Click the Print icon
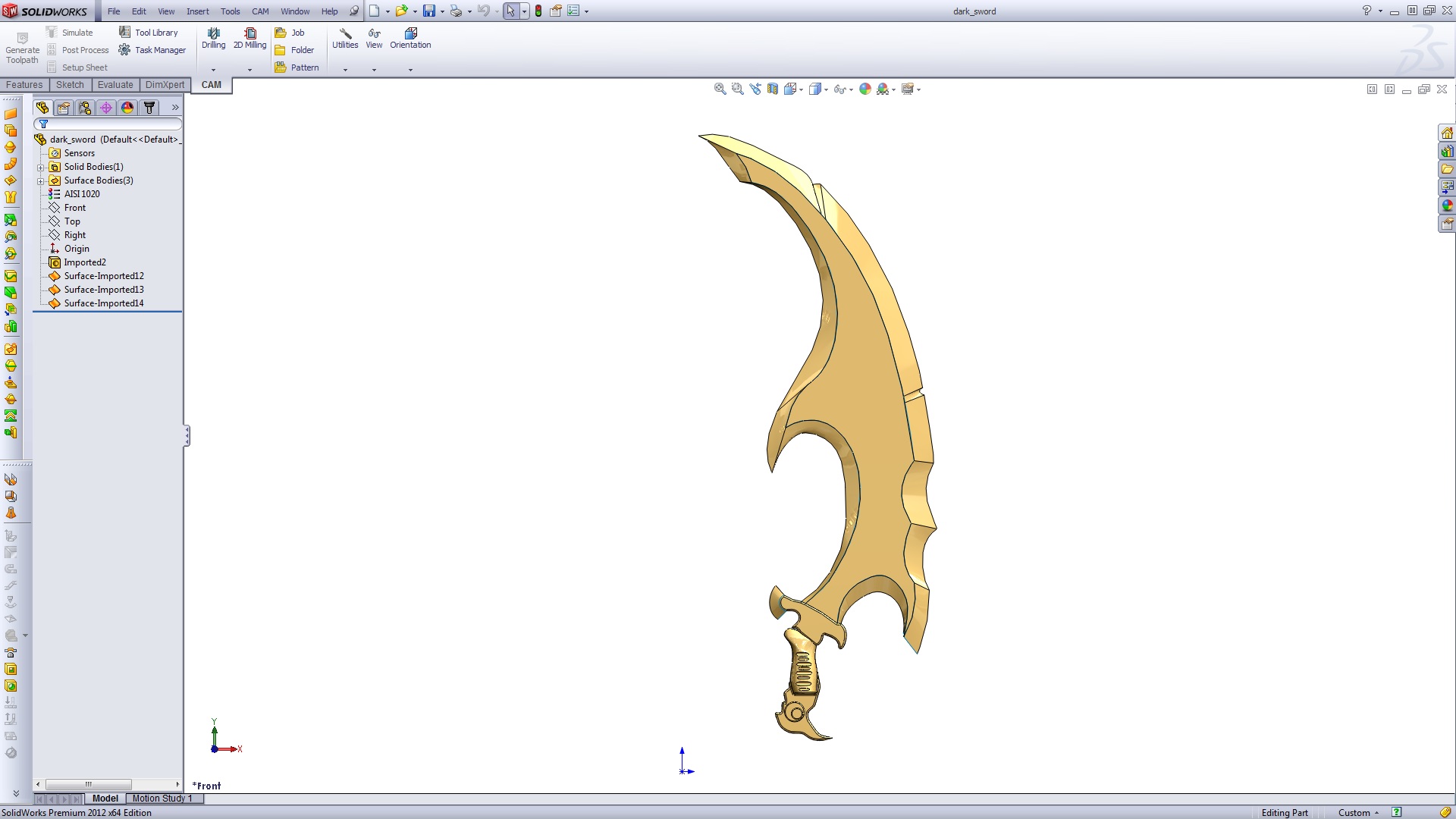Screen dimensions: 1456x819 [x=456, y=11]
